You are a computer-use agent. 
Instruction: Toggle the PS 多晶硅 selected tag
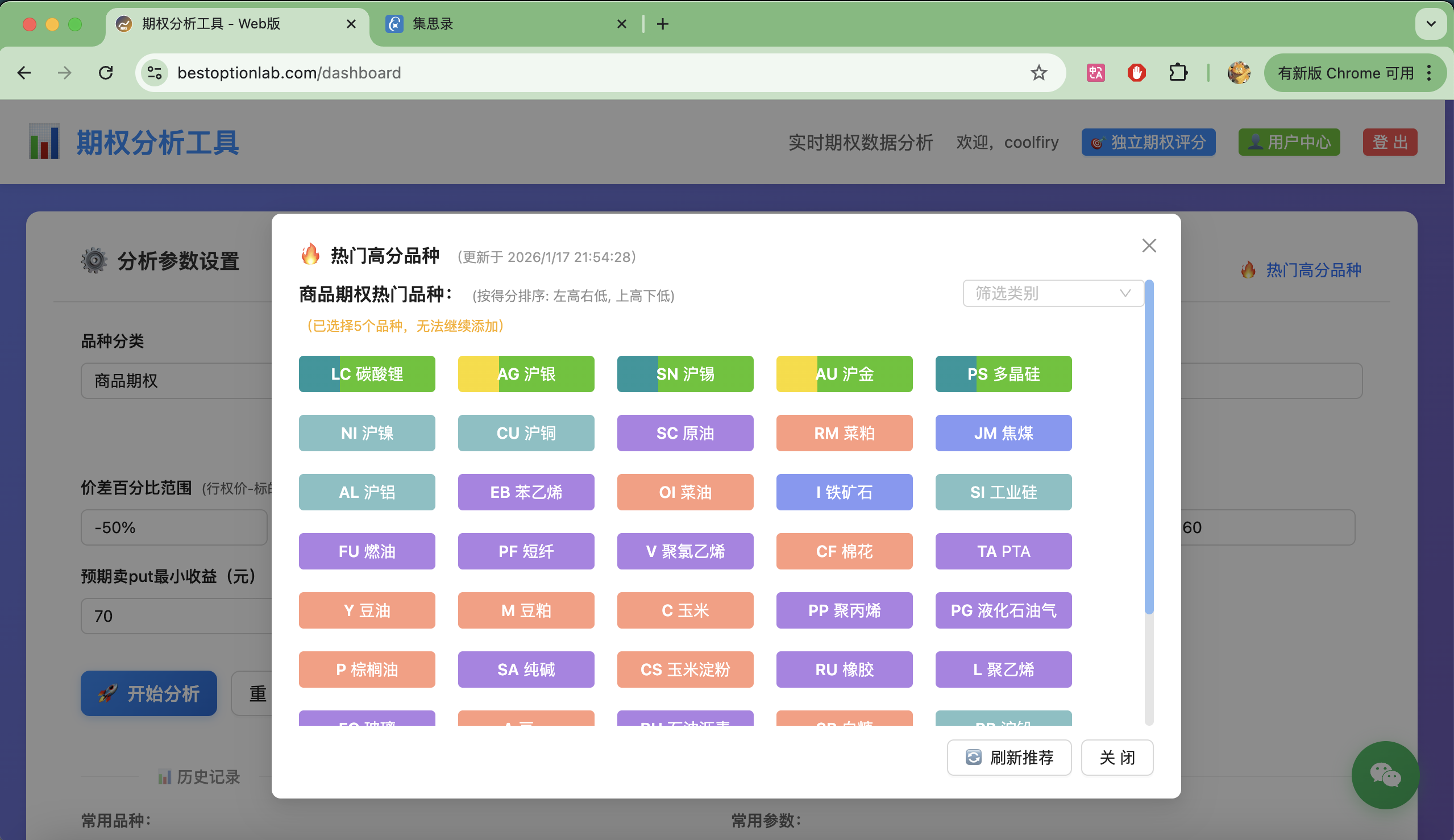click(x=1003, y=374)
